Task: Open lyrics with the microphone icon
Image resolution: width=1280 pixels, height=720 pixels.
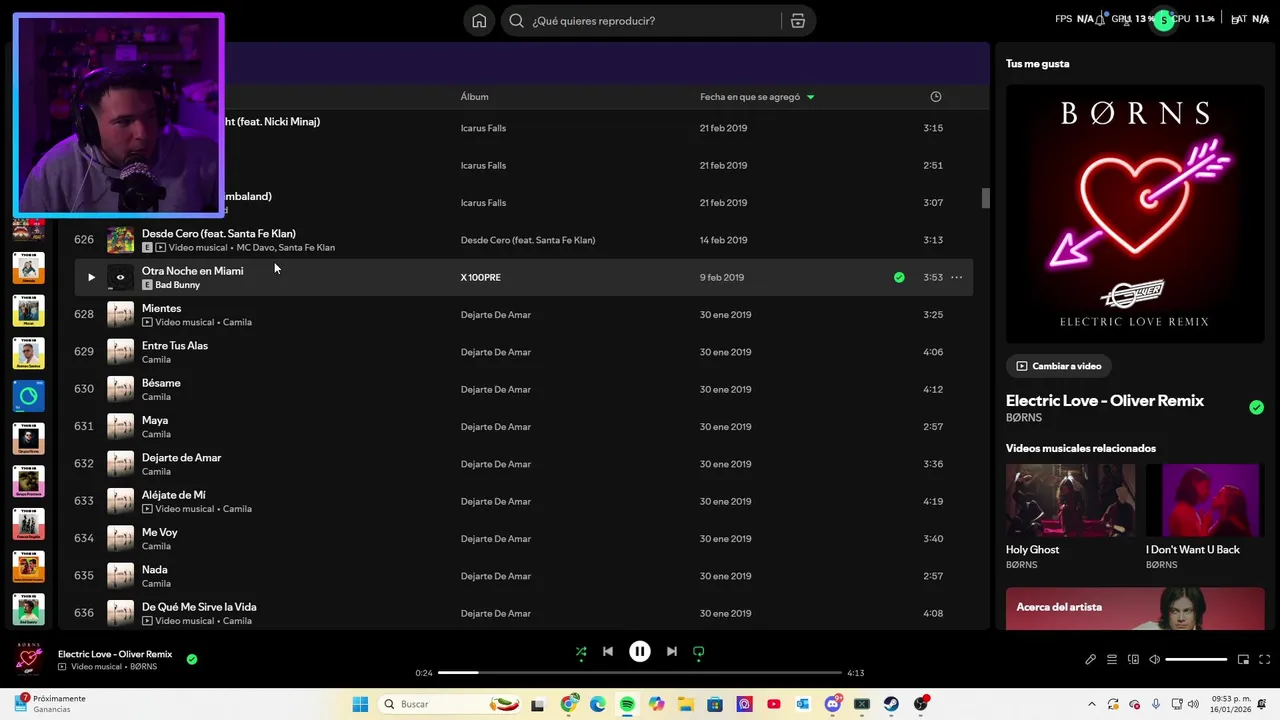Action: (x=1091, y=660)
